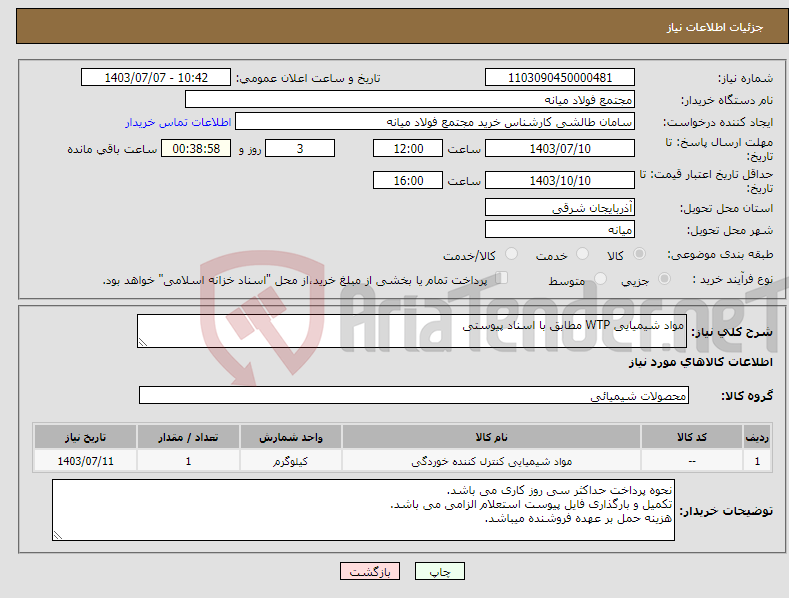The width and height of the screenshot is (789, 598).
Task: Open the اطلاعات تماس خریدار link
Action: 178,122
